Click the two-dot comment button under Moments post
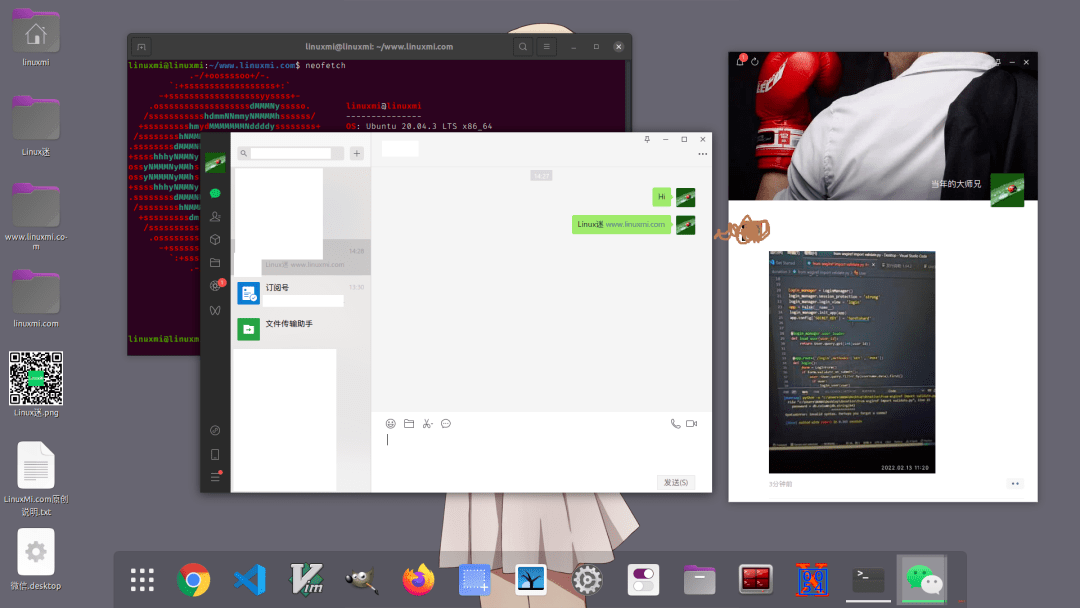This screenshot has height=608, width=1080. (1015, 483)
